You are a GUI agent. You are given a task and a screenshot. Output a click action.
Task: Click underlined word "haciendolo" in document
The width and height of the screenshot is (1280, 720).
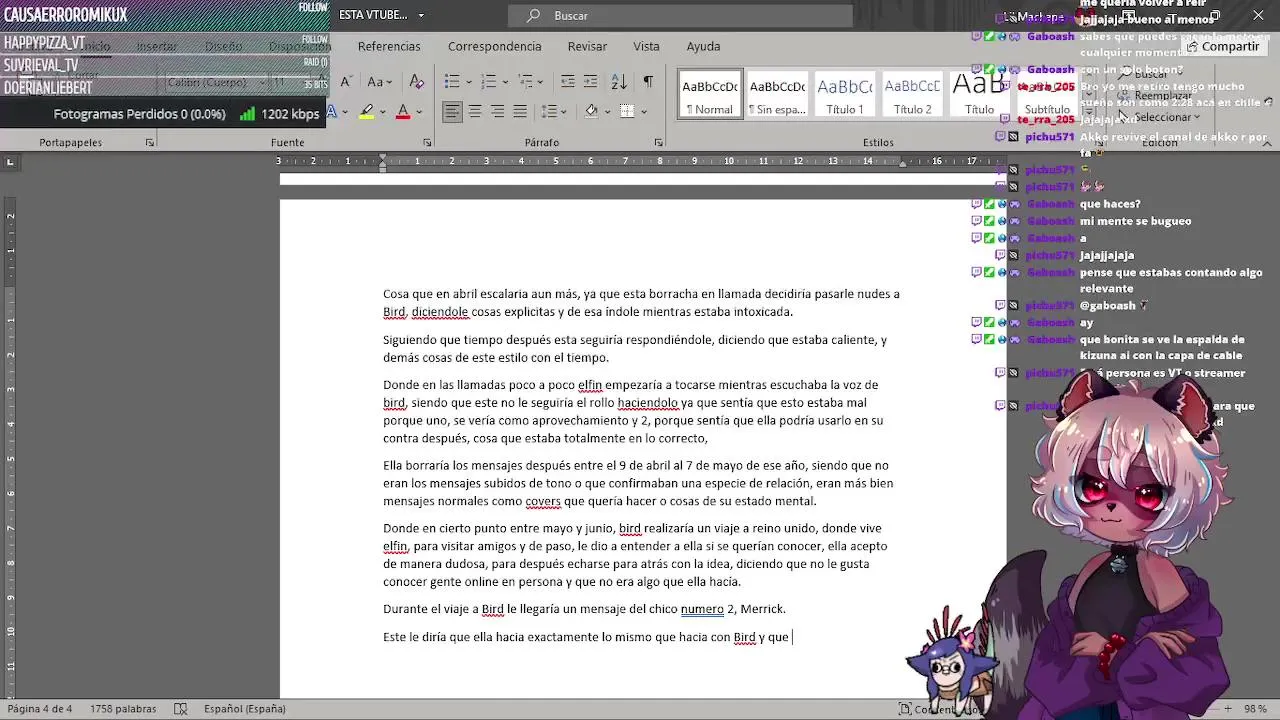648,403
